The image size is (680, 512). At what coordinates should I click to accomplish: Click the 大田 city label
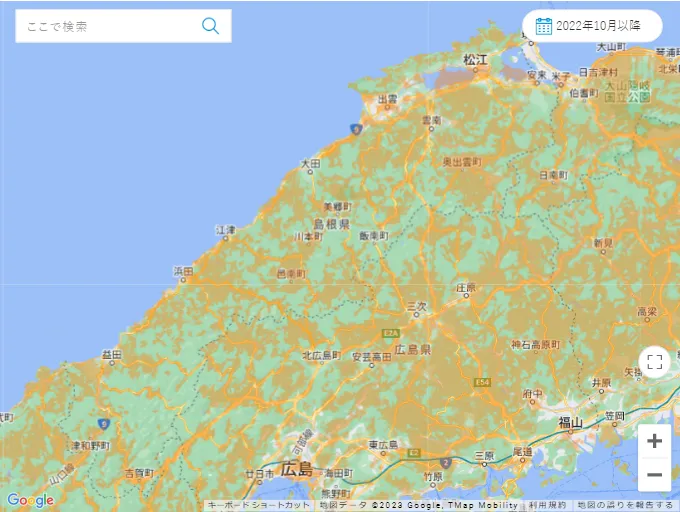[x=311, y=163]
